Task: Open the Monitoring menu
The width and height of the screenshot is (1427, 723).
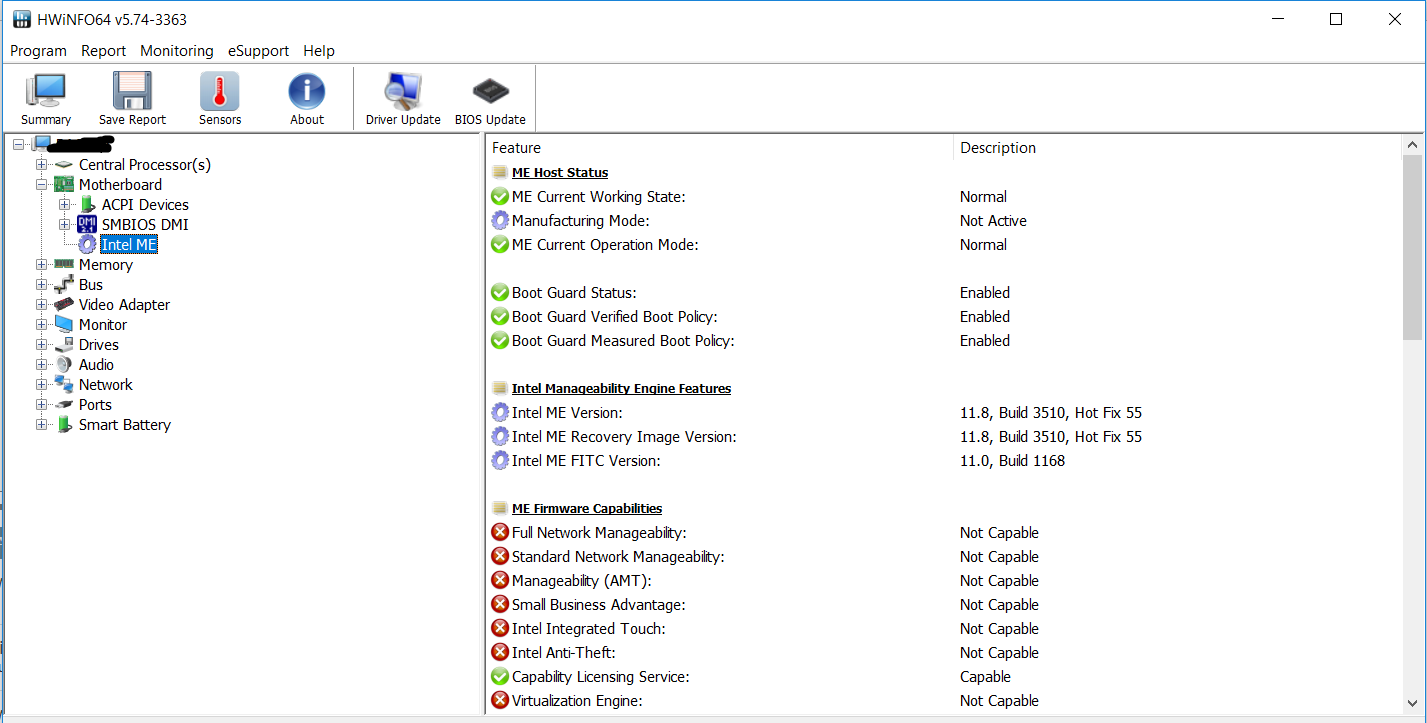Action: tap(176, 51)
